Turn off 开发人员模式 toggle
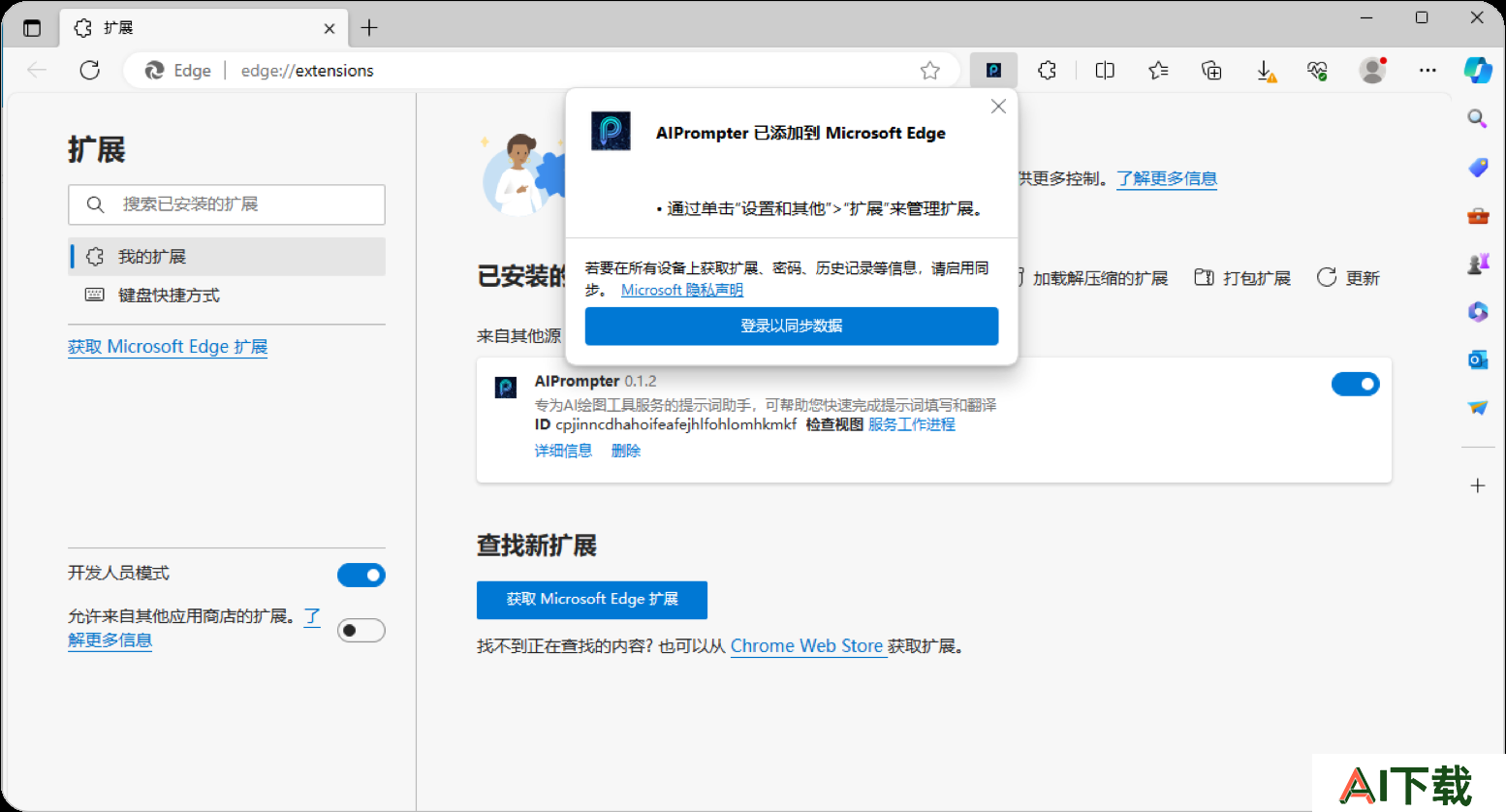Screen dimensions: 1506x812 (361, 576)
